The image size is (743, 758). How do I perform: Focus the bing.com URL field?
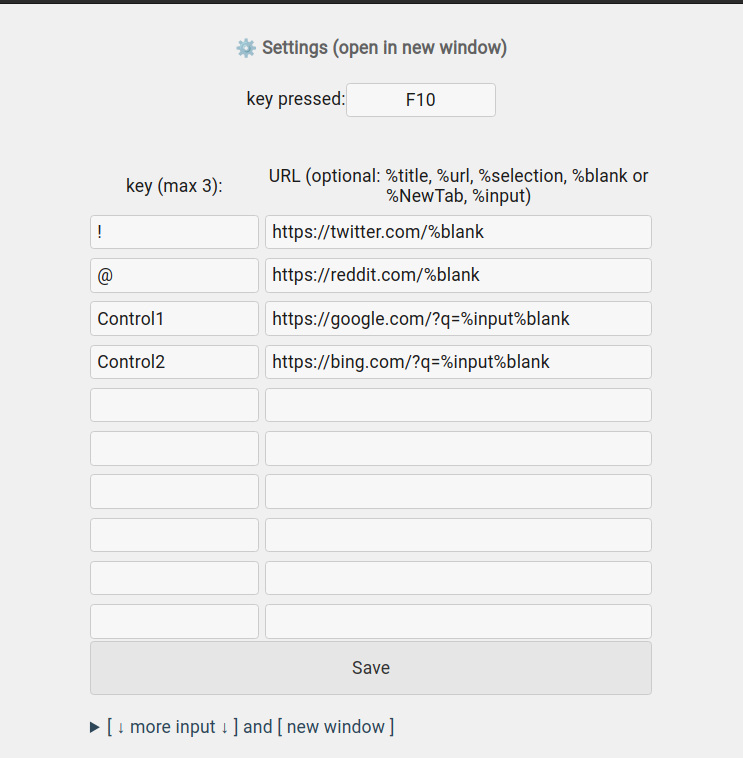tap(458, 362)
